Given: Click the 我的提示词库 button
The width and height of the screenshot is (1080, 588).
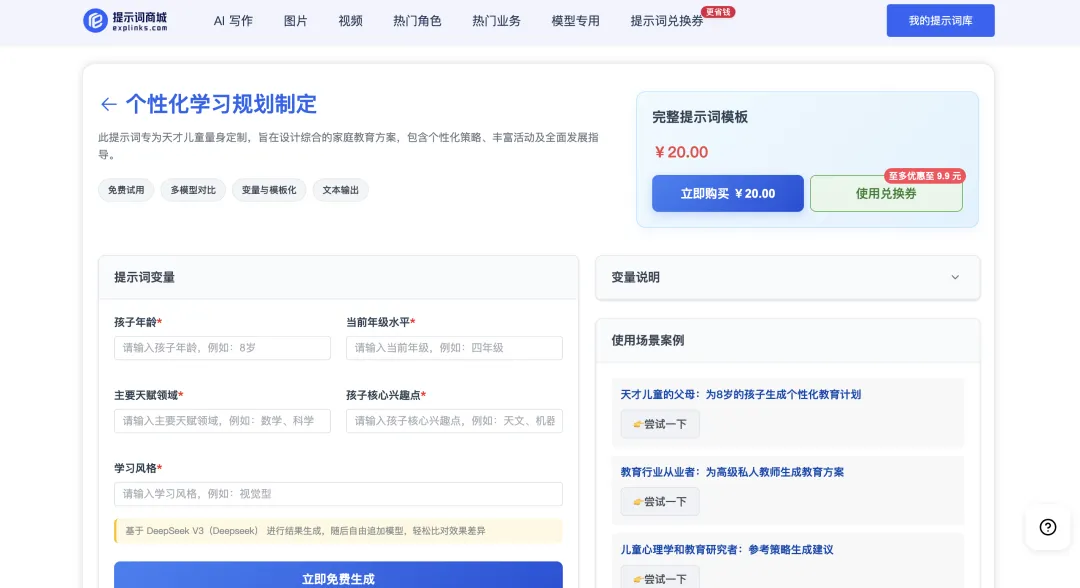Looking at the screenshot, I should (940, 21).
